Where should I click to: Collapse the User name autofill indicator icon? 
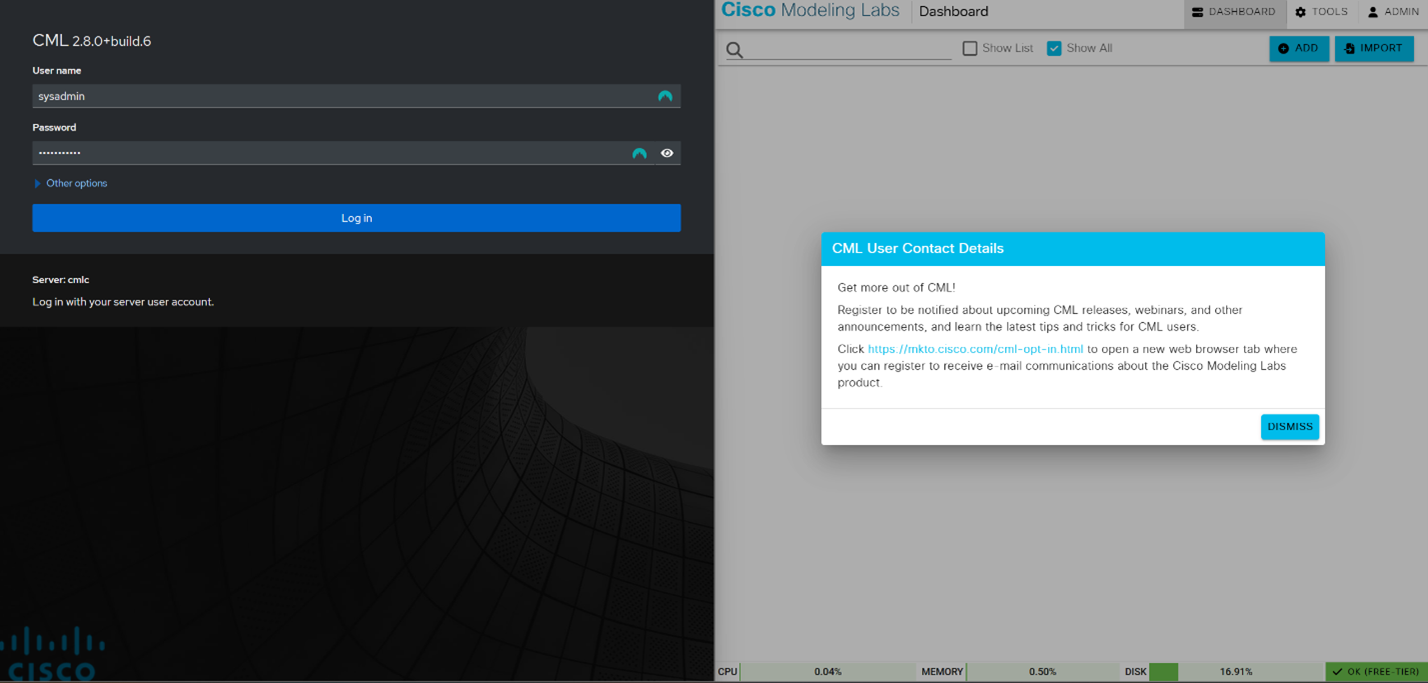point(664,96)
